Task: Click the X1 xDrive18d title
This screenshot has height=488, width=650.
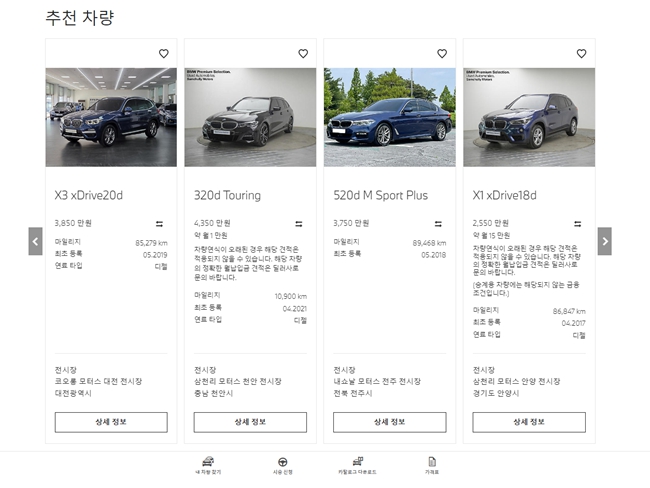Action: pyautogui.click(x=504, y=195)
